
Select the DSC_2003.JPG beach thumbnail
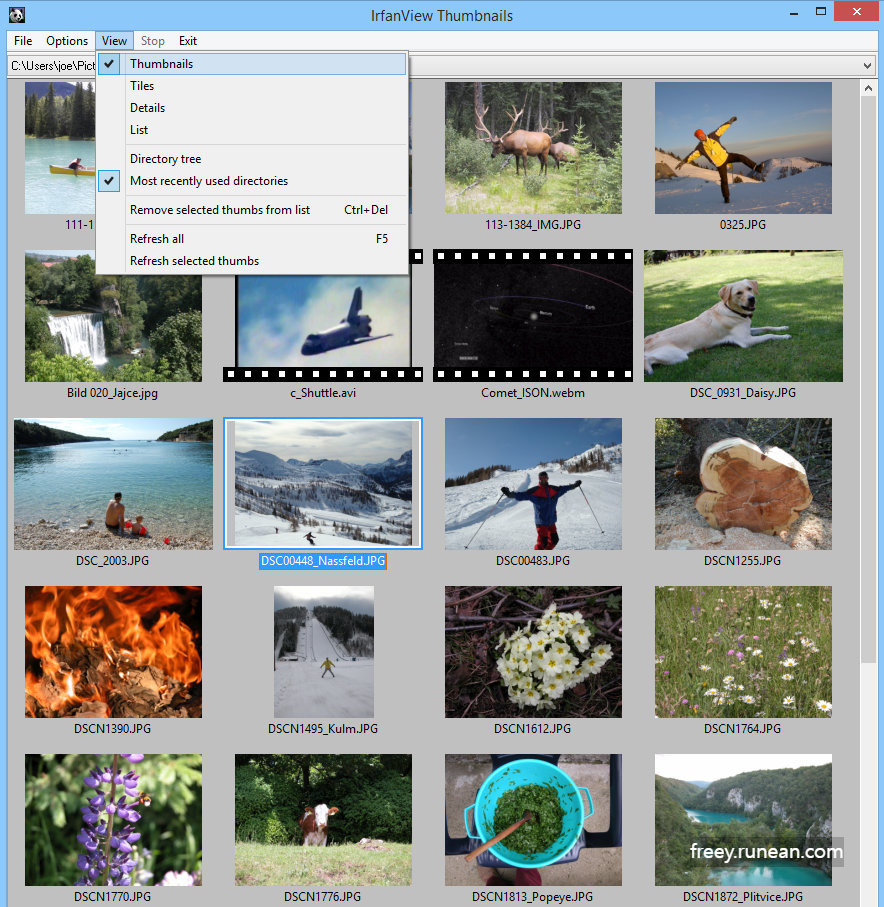pyautogui.click(x=113, y=484)
